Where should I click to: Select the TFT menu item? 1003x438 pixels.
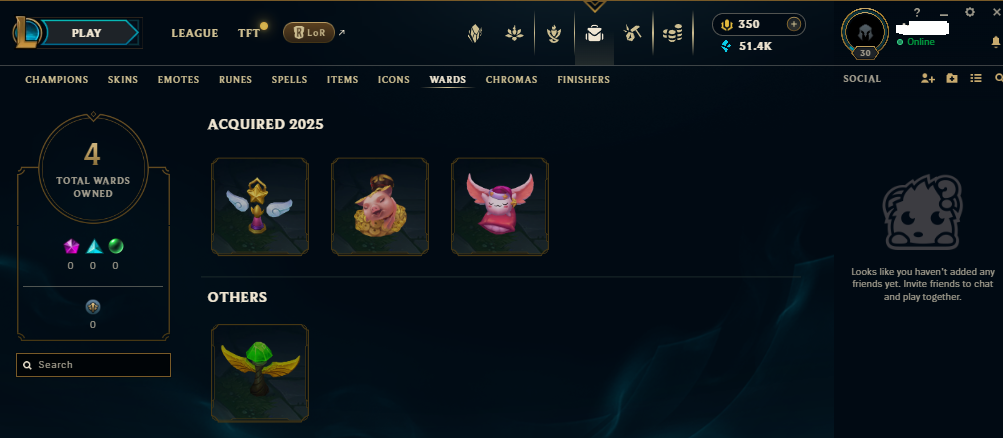[249, 33]
